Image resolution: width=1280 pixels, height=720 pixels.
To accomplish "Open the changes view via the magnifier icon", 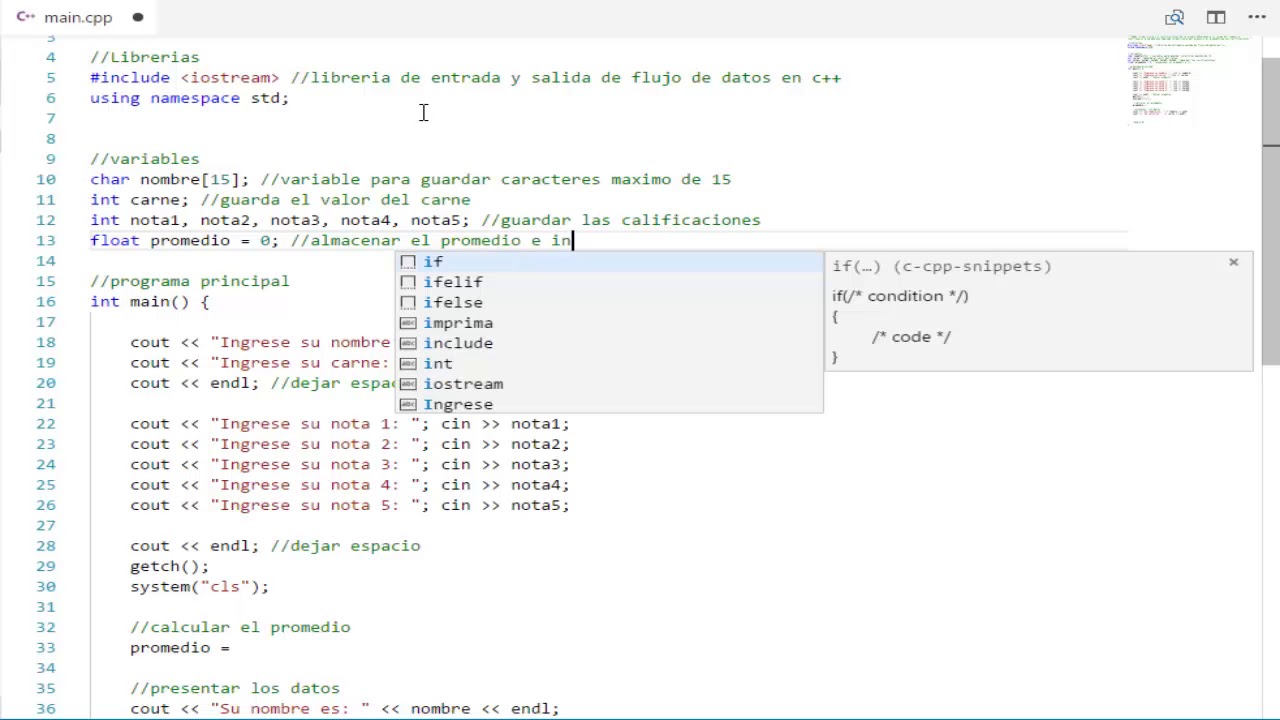I will tap(1175, 17).
